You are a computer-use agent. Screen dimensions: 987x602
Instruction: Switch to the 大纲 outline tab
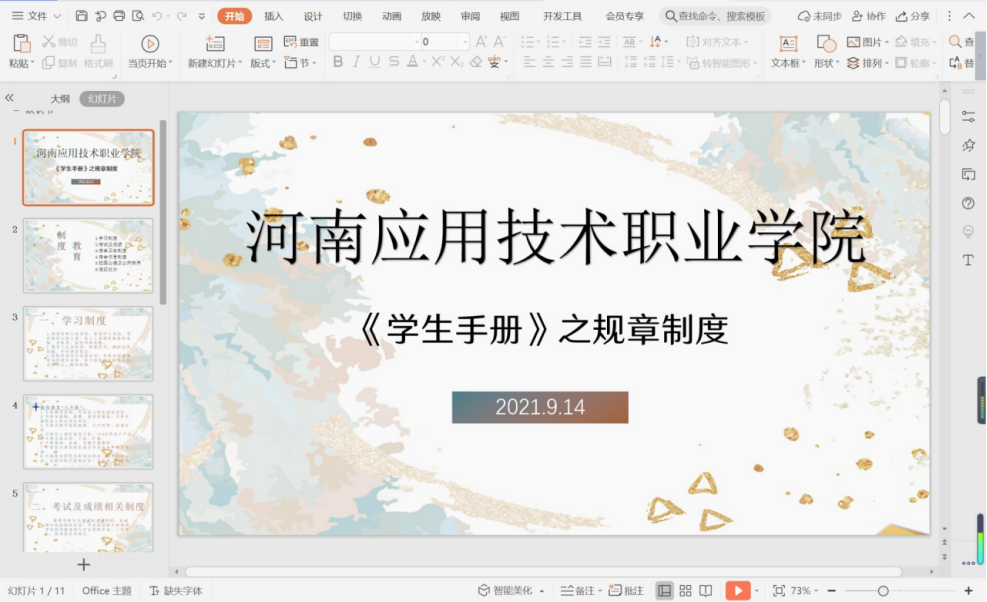coord(60,99)
